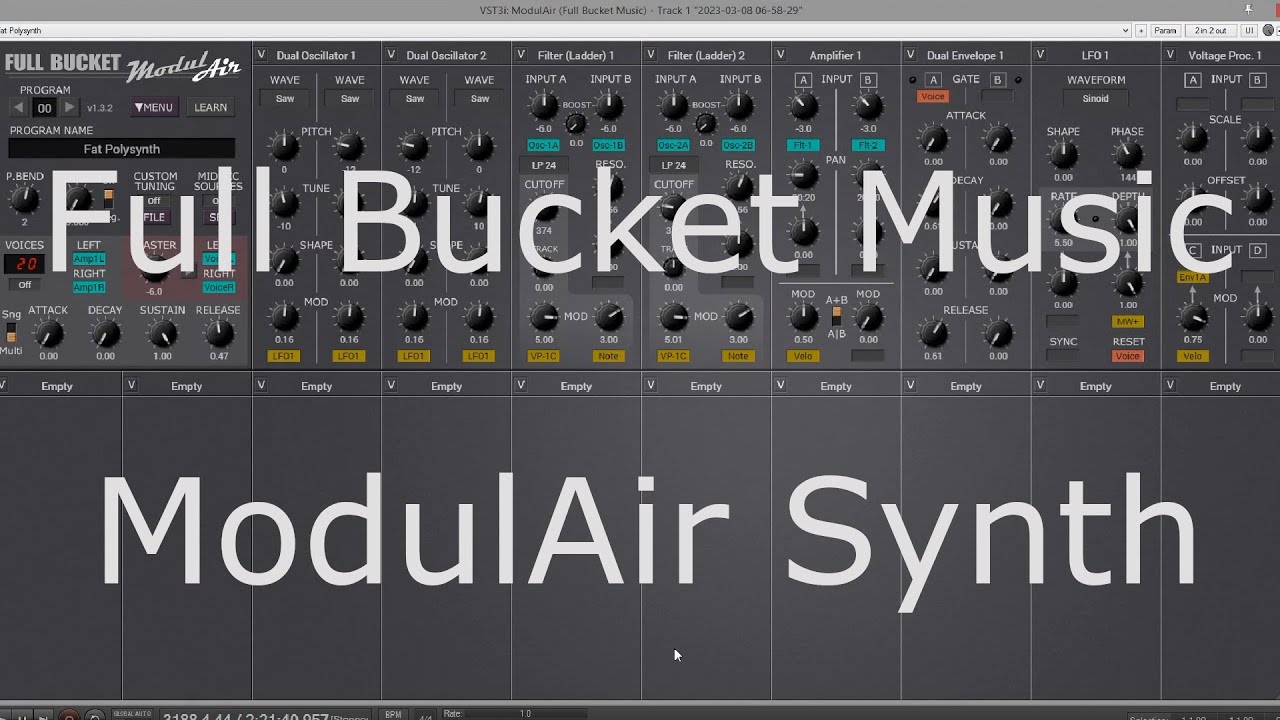The height and width of the screenshot is (720, 1280).
Task: Click the '2 in 2 out' routing button
Action: point(1211,31)
